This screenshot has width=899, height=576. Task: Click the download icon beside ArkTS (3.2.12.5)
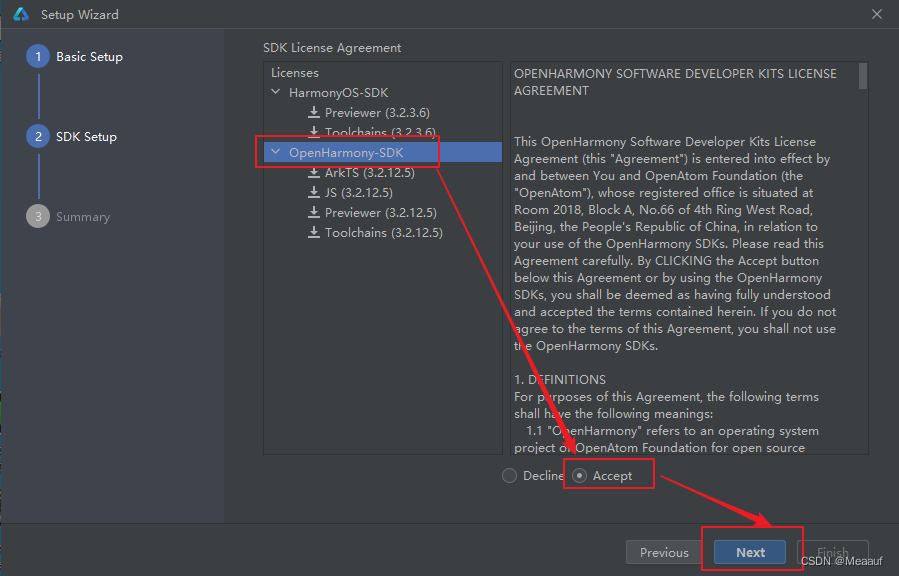[x=314, y=173]
